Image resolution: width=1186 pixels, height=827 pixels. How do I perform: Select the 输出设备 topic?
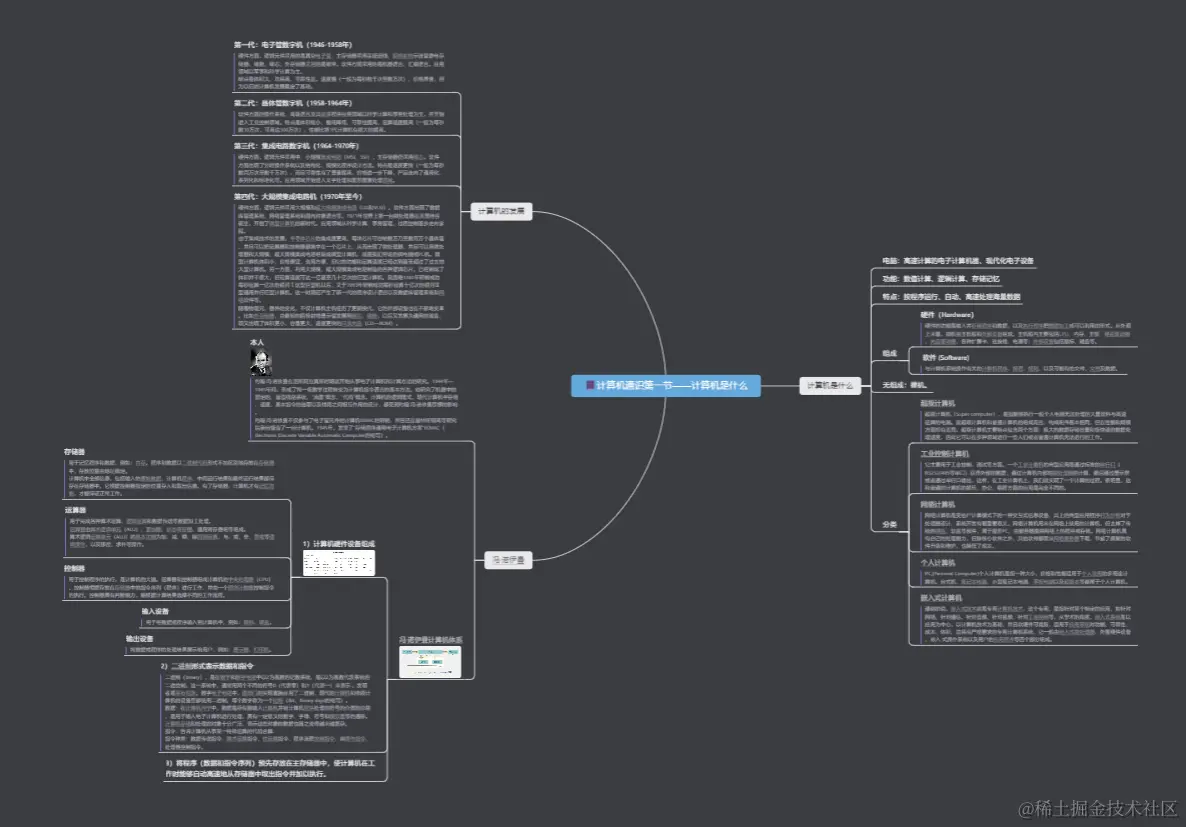(x=139, y=639)
